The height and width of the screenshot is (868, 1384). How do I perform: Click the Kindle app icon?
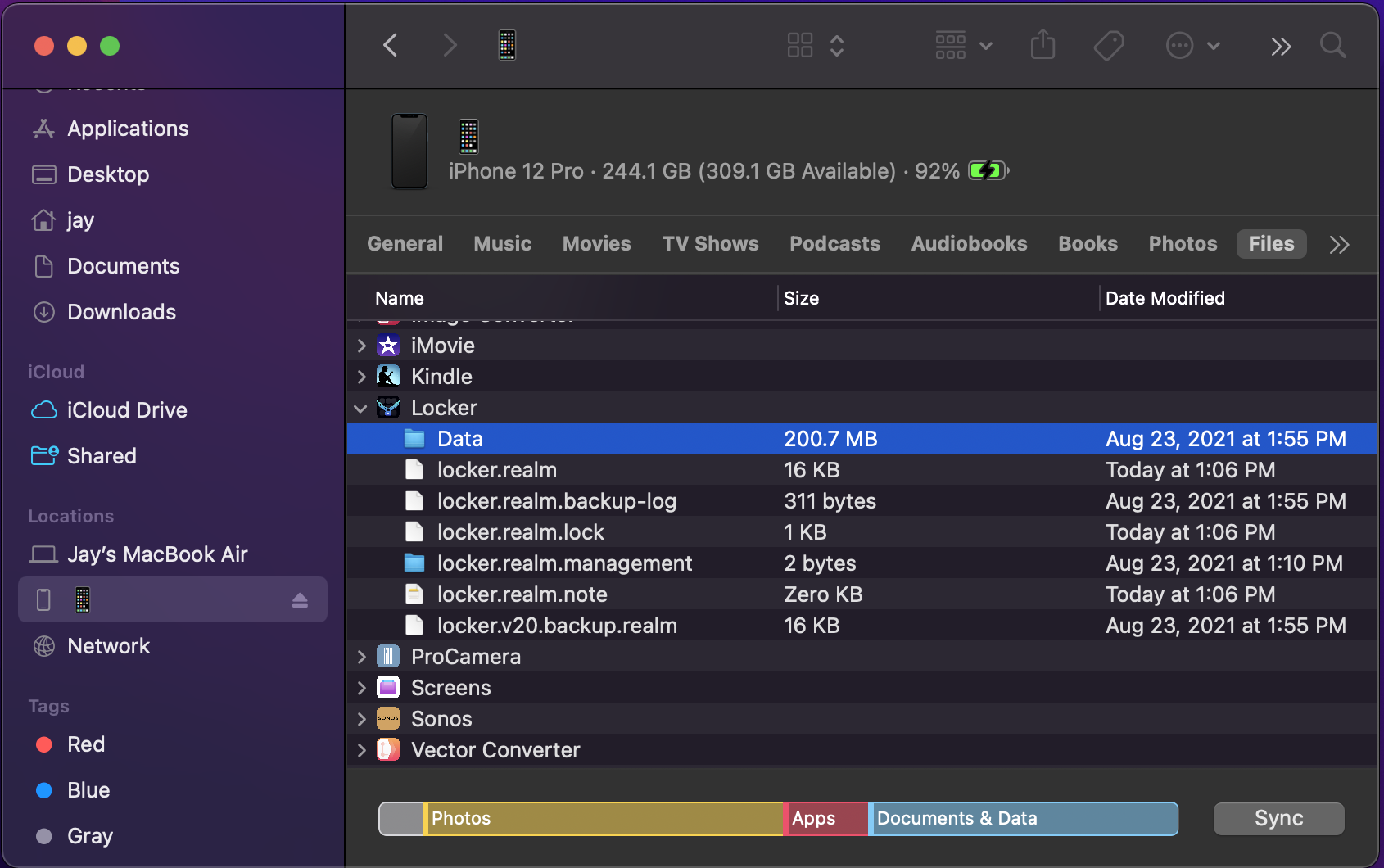click(x=388, y=377)
